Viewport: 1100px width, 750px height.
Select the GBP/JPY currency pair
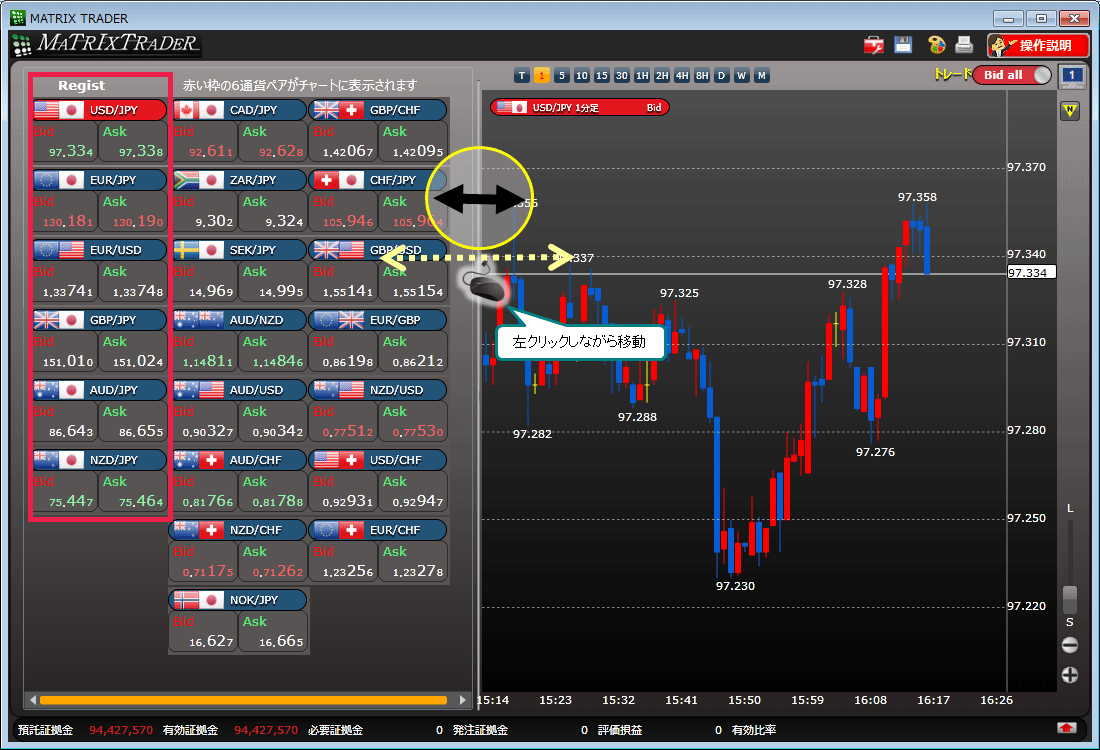(x=100, y=321)
